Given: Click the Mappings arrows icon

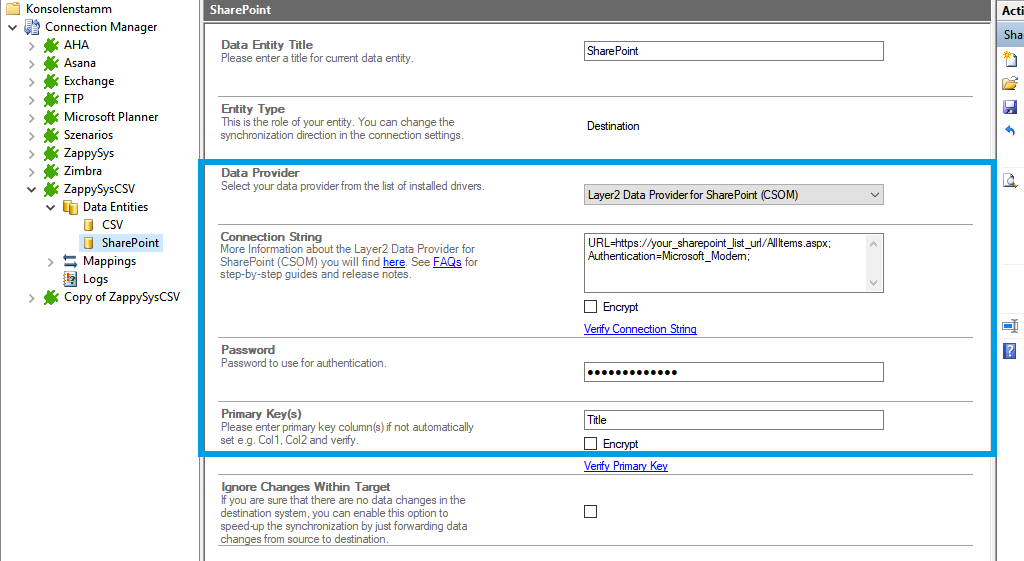Looking at the screenshot, I should coord(70,261).
